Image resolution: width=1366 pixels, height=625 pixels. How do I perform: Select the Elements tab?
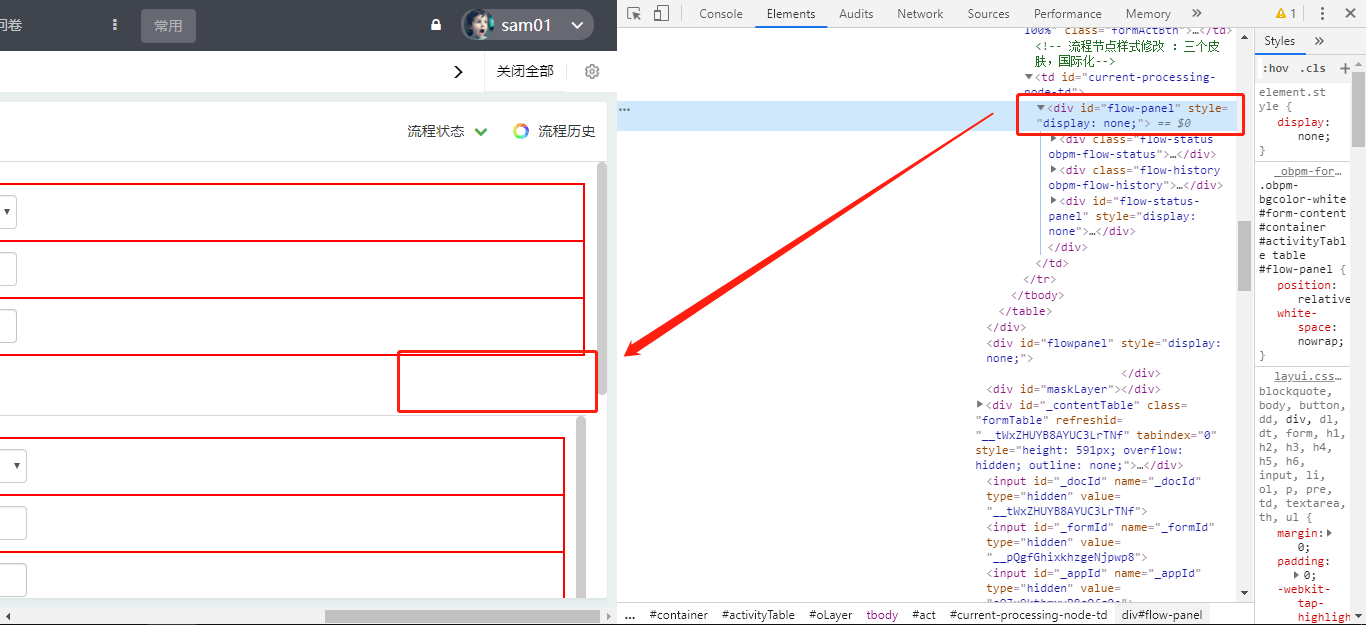(x=791, y=14)
